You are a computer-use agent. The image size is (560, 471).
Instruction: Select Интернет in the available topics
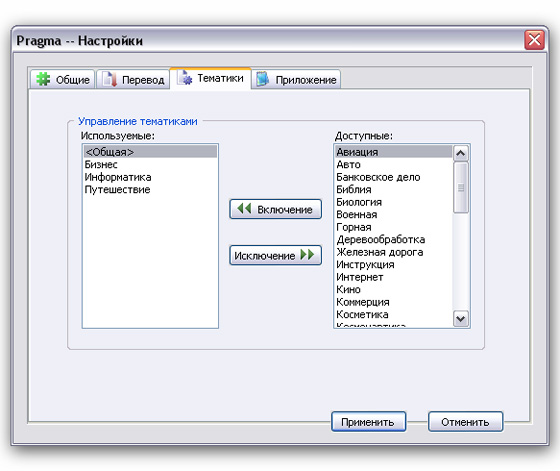click(394, 277)
